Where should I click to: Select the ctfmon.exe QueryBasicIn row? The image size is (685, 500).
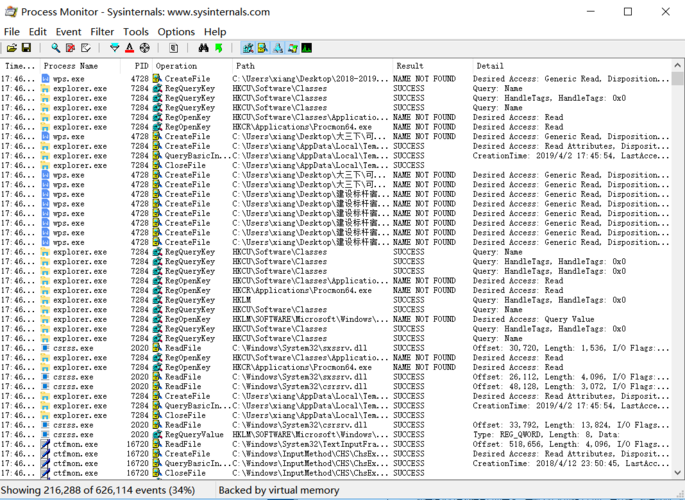click(336, 463)
